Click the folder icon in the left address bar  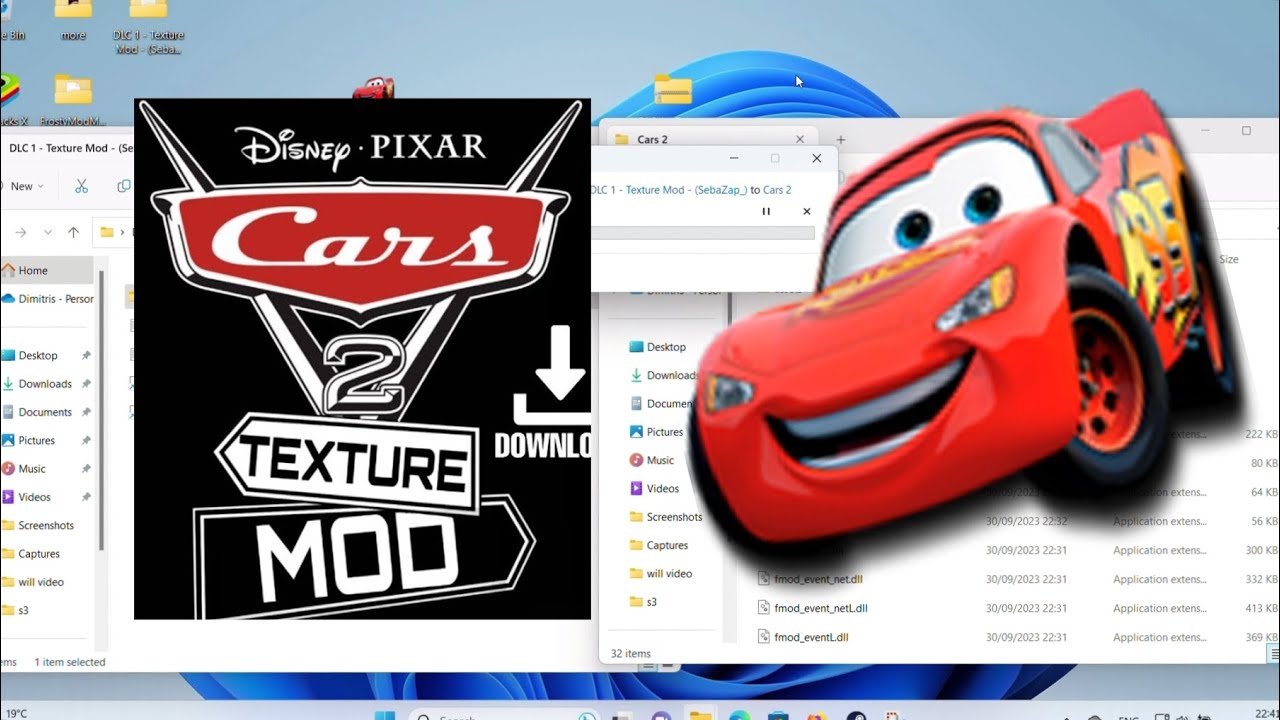[106, 232]
